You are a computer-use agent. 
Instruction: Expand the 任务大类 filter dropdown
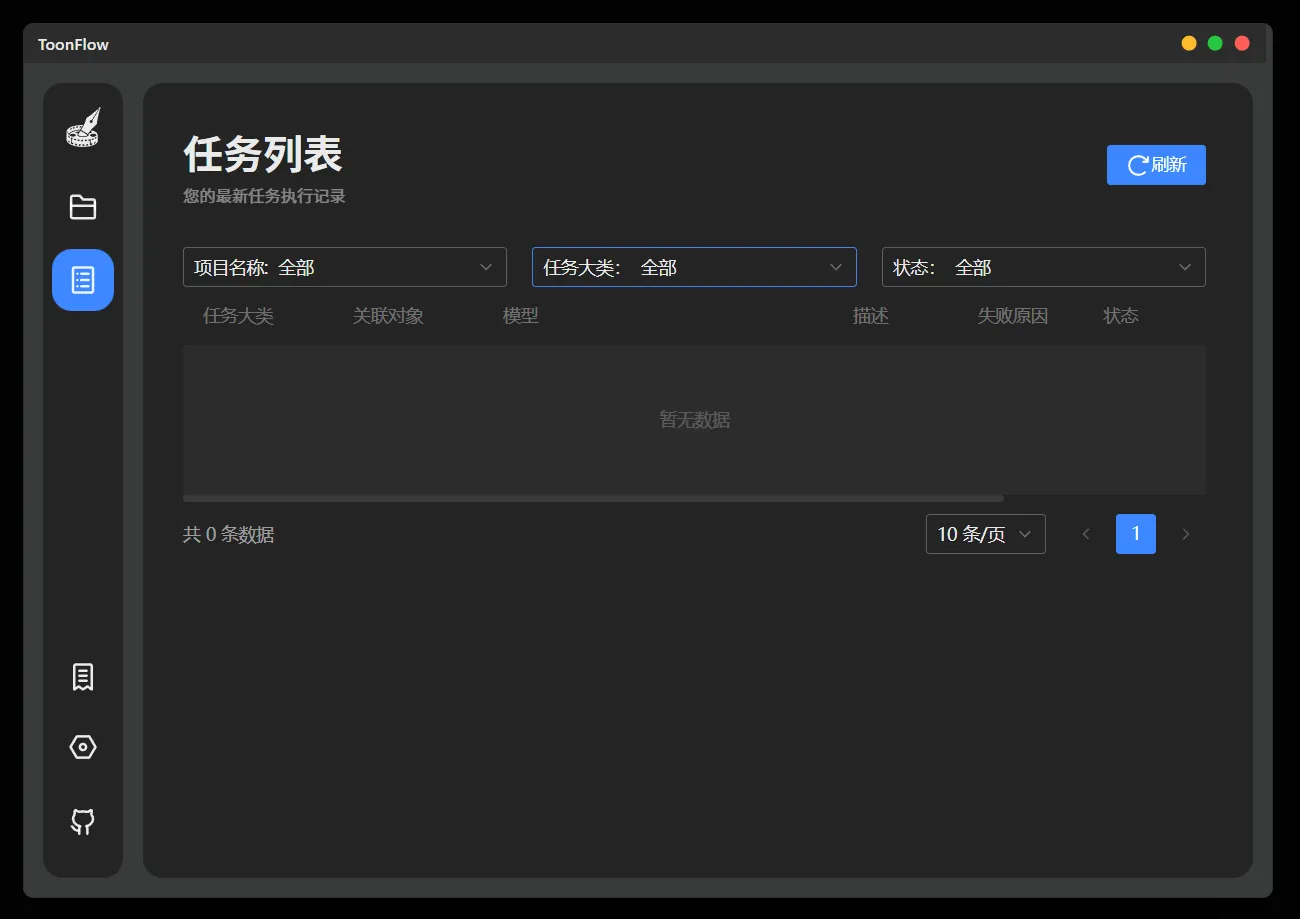[694, 267]
